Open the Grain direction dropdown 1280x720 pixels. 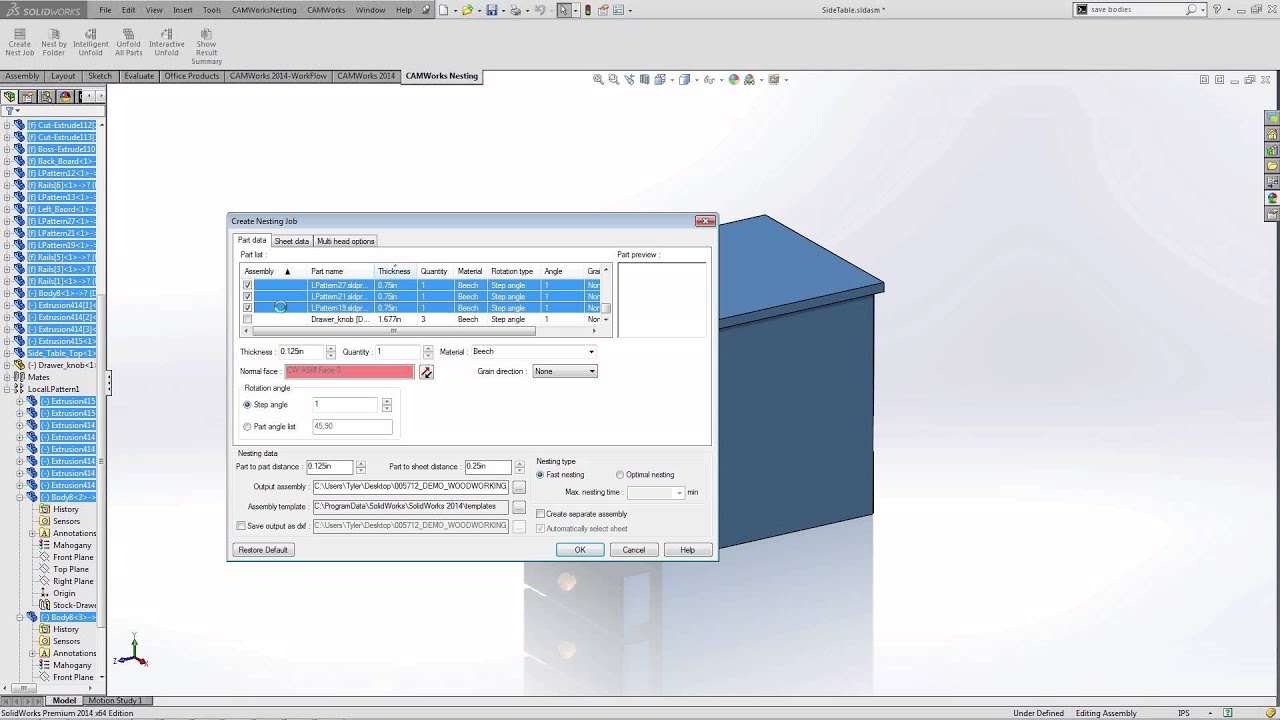click(x=564, y=372)
